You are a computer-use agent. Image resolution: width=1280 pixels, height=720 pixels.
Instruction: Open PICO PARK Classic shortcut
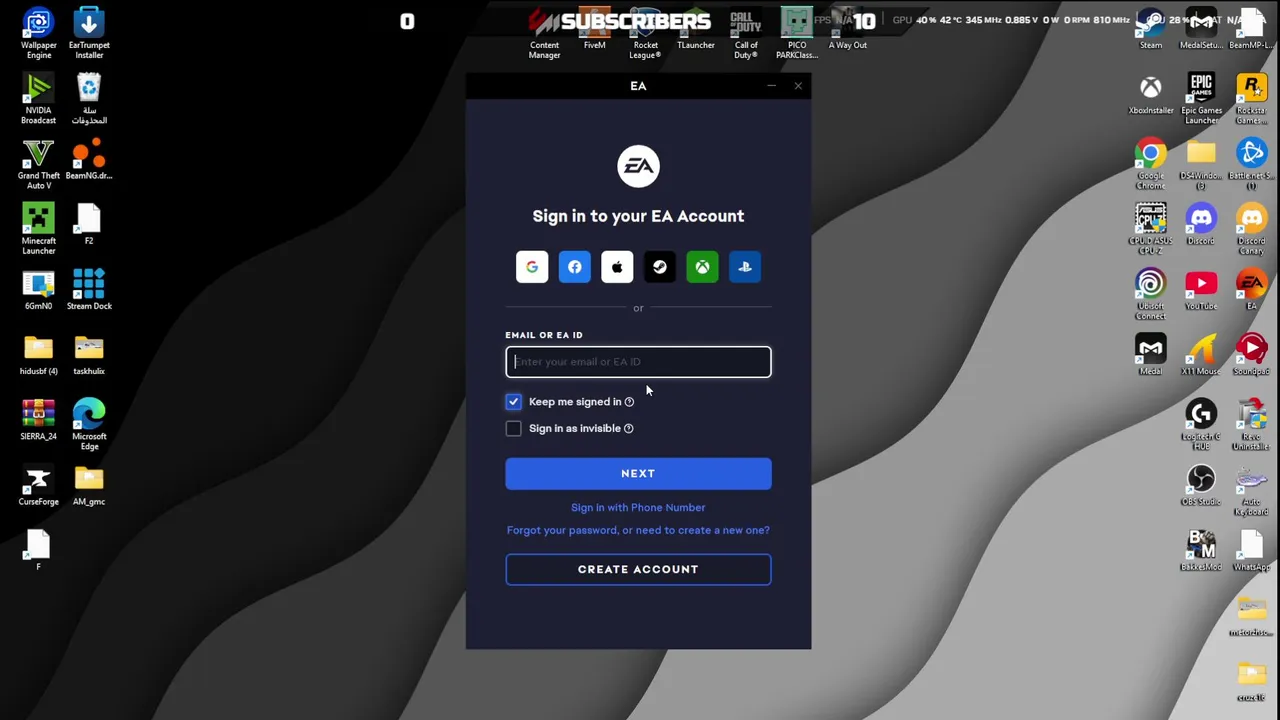(797, 33)
